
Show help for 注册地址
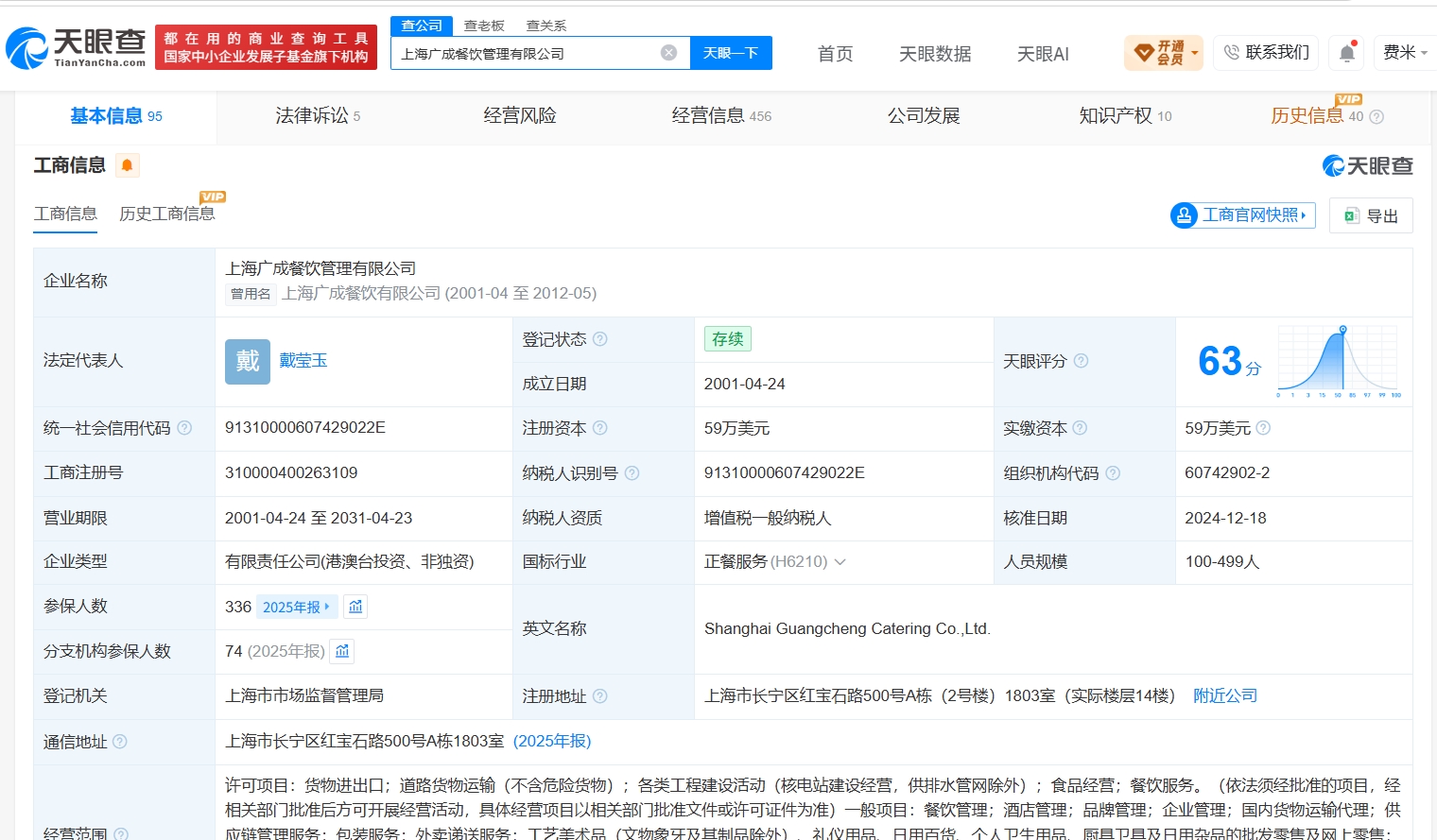pyautogui.click(x=600, y=696)
